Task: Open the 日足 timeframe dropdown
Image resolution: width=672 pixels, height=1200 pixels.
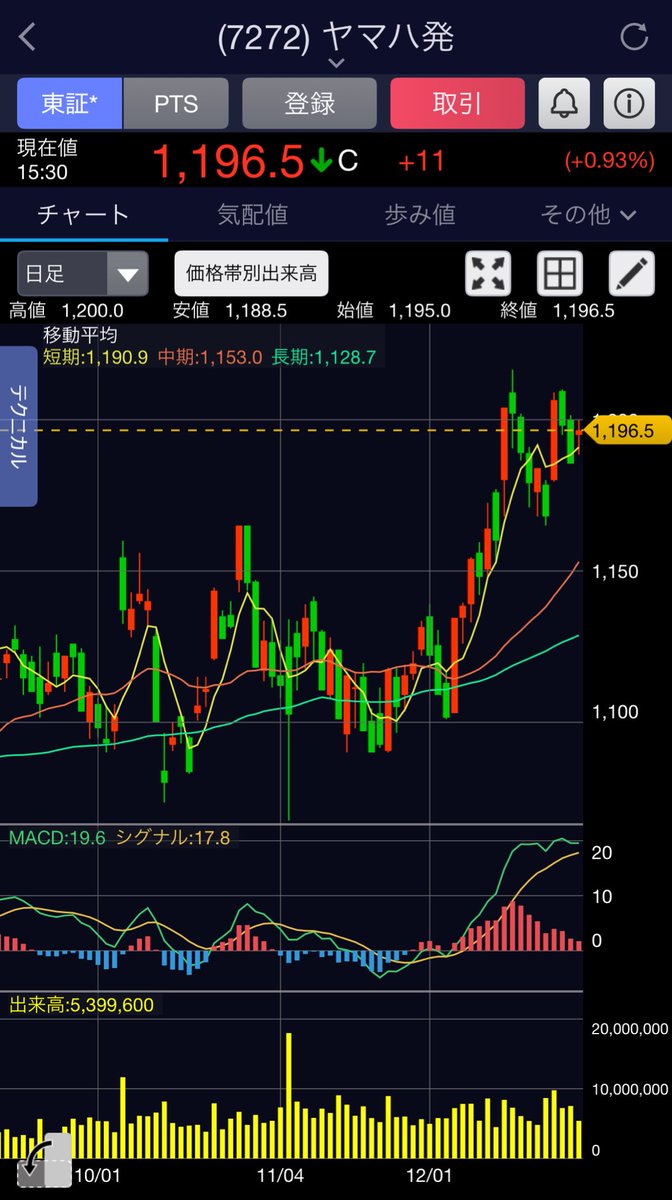Action: point(83,273)
